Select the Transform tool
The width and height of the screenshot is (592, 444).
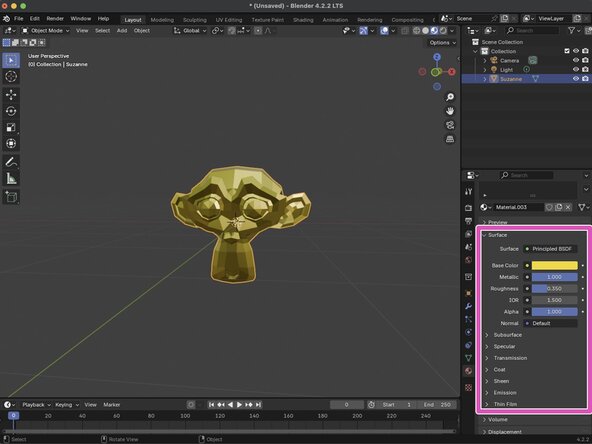pos(11,143)
